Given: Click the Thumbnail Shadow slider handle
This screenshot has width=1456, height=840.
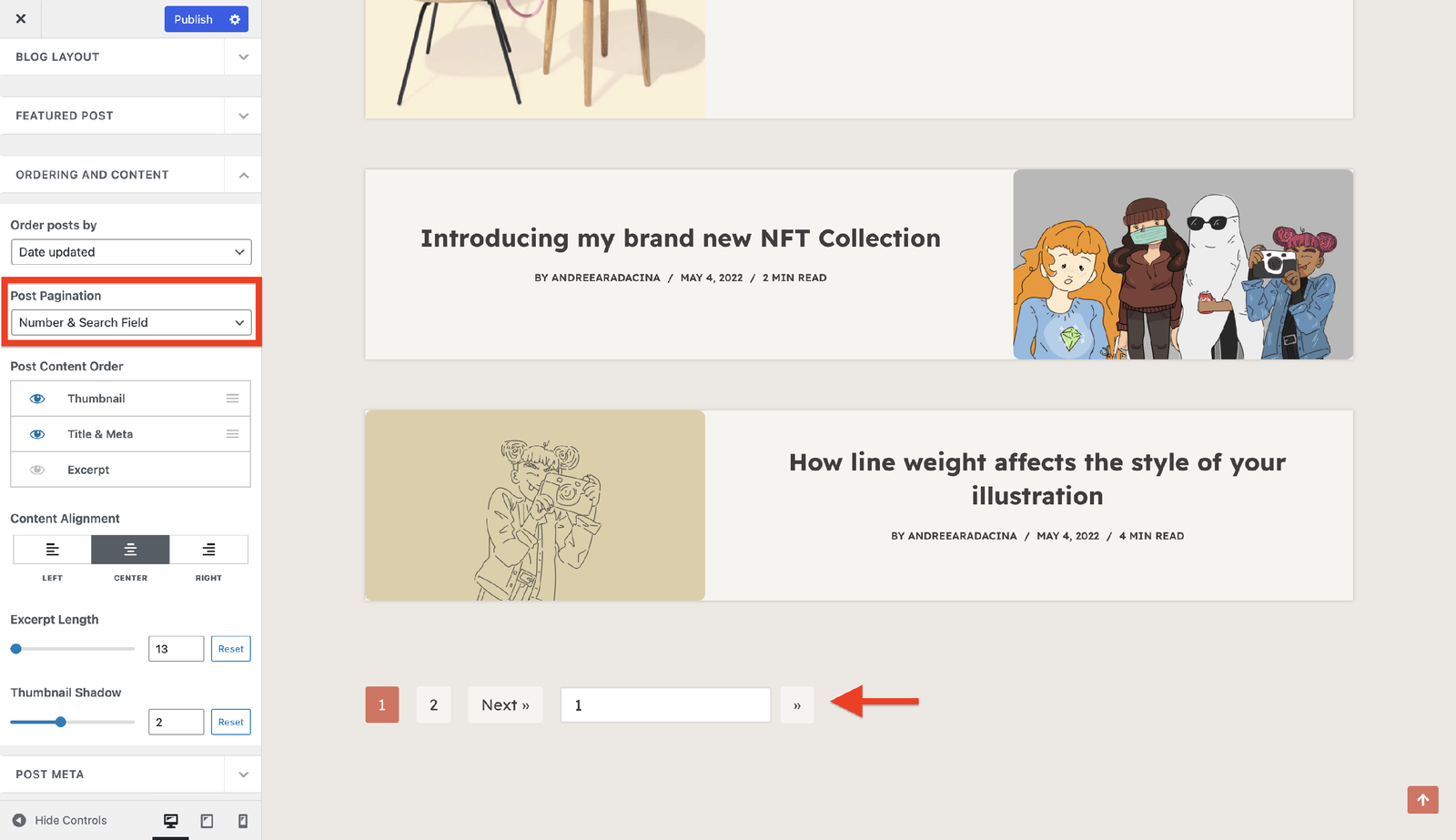Looking at the screenshot, I should (x=61, y=722).
